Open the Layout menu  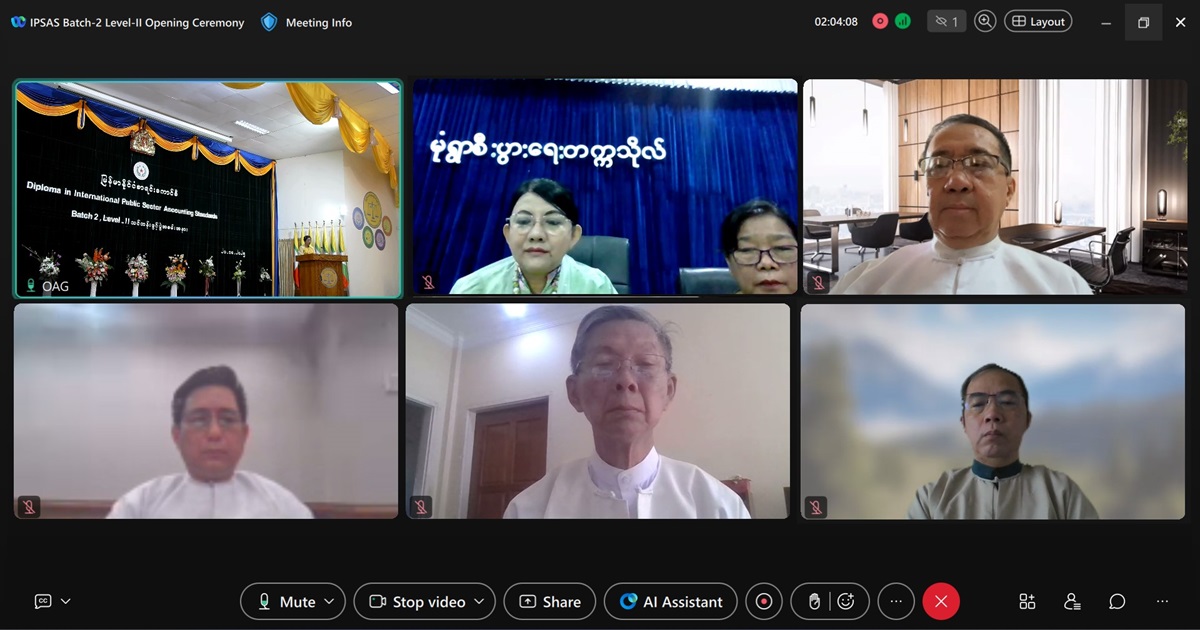(x=1038, y=21)
